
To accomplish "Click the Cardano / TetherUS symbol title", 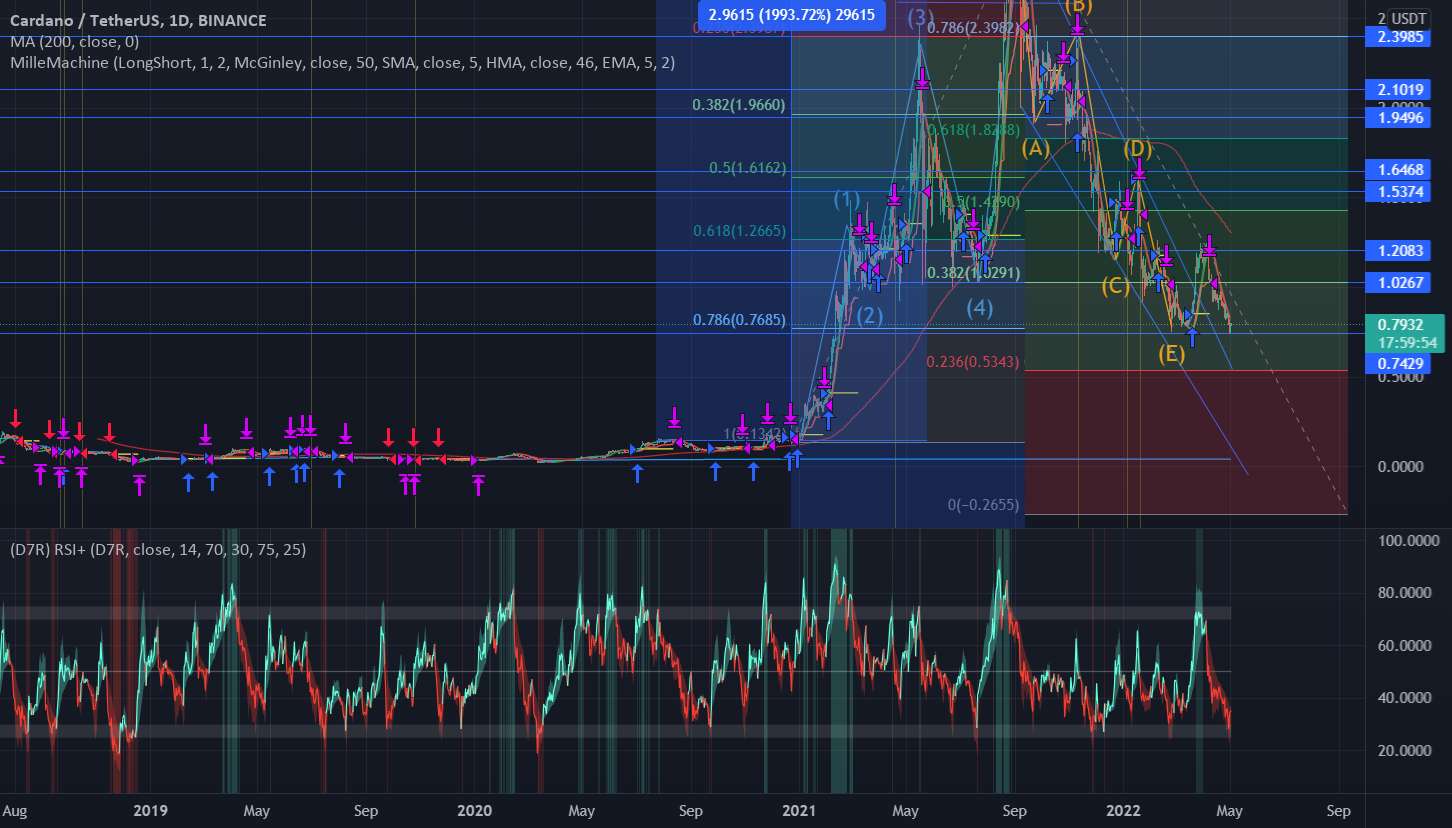I will click(x=139, y=22).
